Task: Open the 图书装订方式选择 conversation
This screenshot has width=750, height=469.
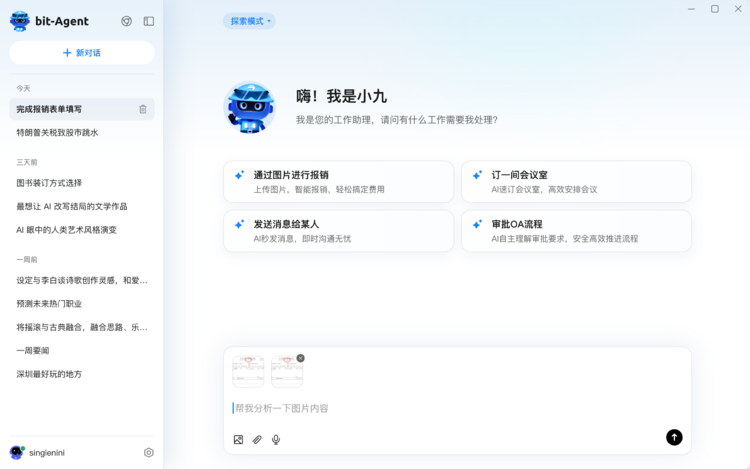Action: coord(50,183)
